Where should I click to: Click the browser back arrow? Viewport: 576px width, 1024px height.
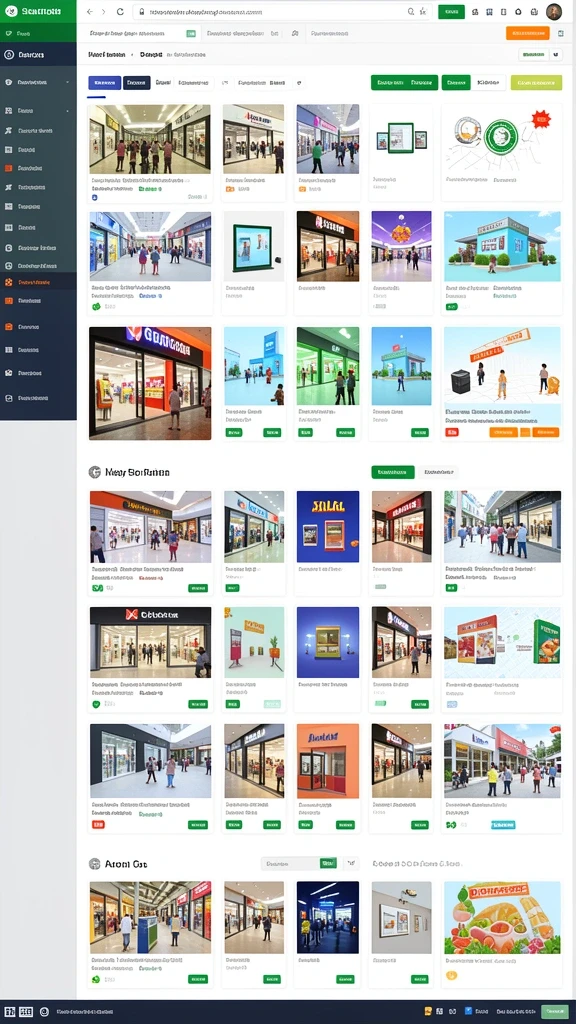coord(89,12)
